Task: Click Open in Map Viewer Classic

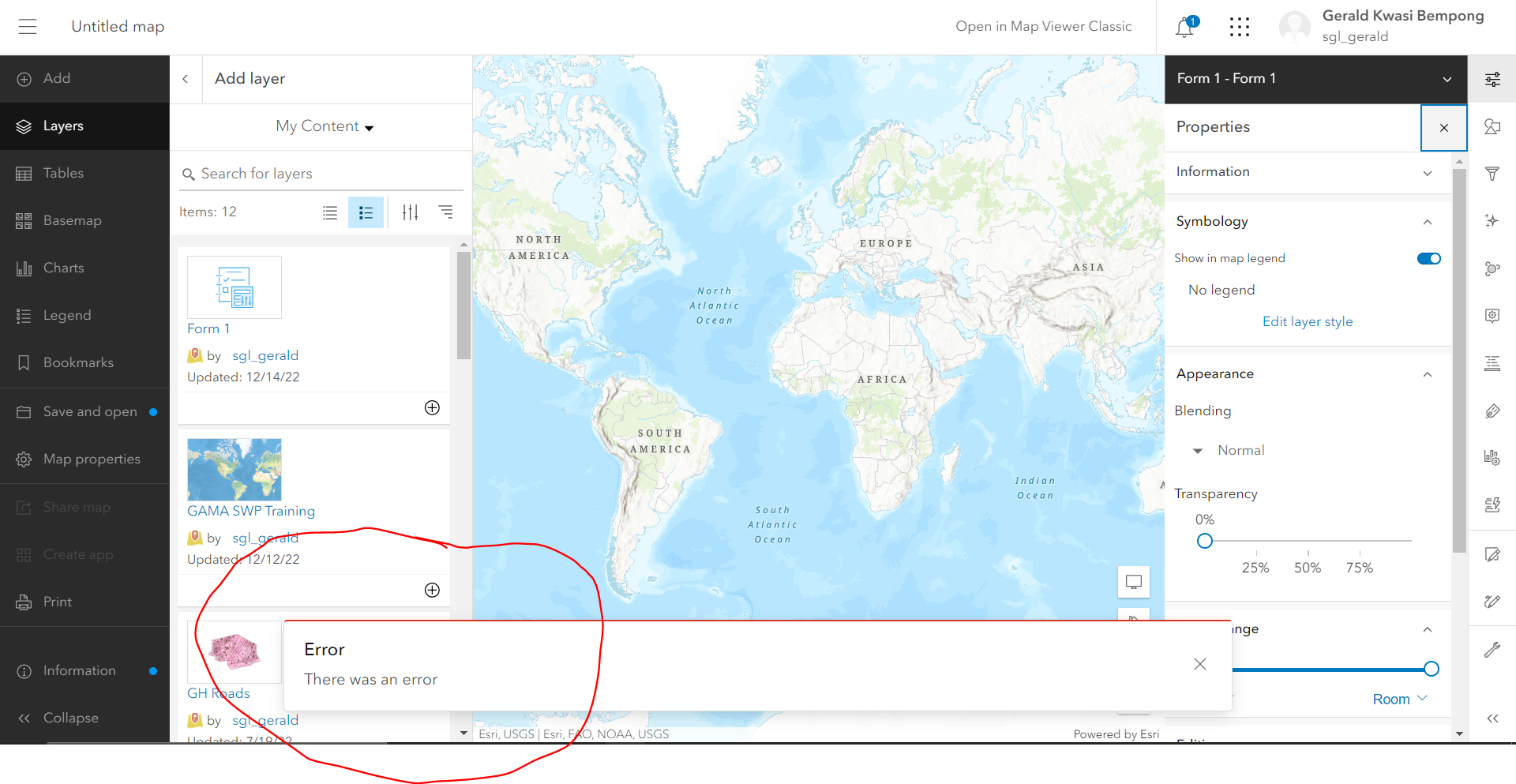Action: 1043,27
